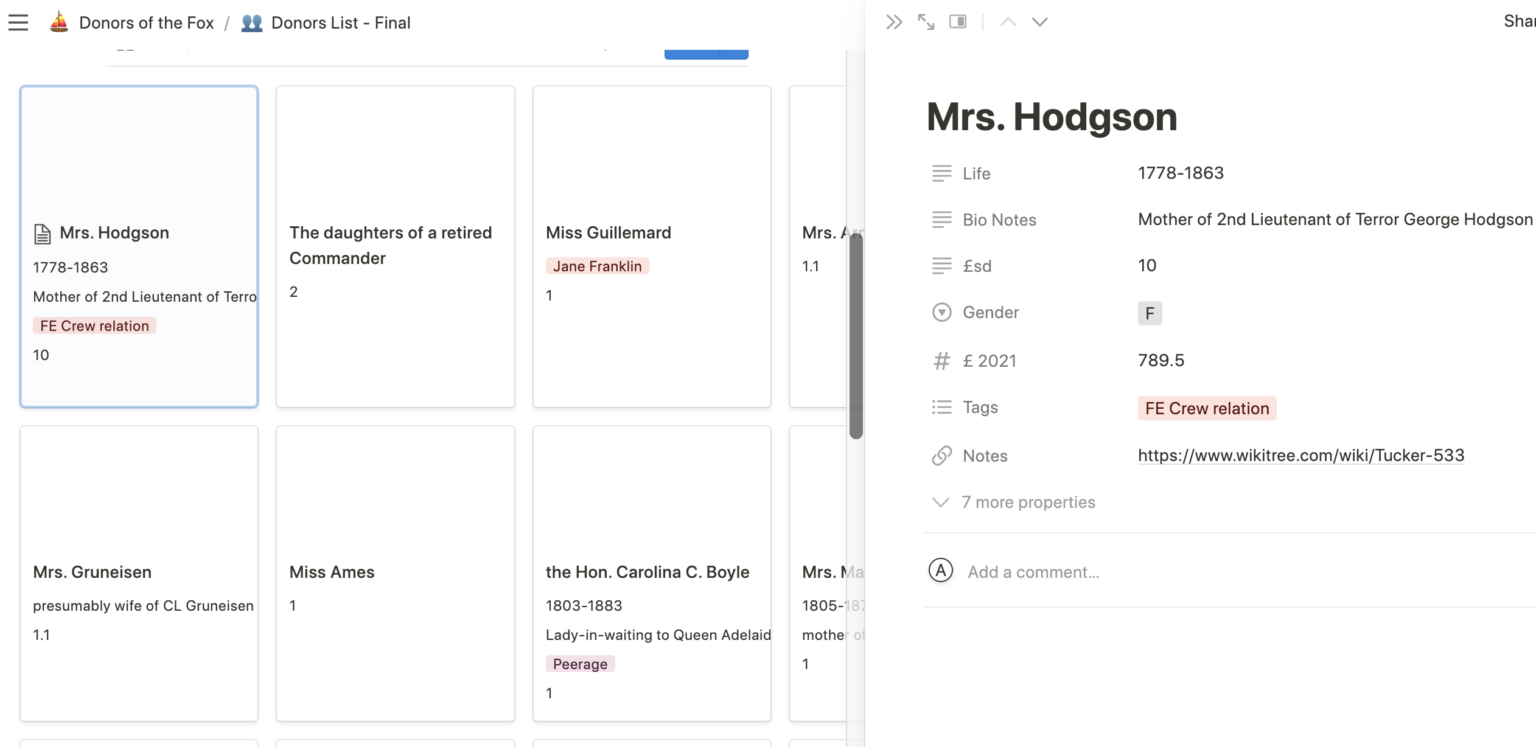1536x747 pixels.
Task: Open the FE Crew relation tag selector
Action: click(1206, 409)
